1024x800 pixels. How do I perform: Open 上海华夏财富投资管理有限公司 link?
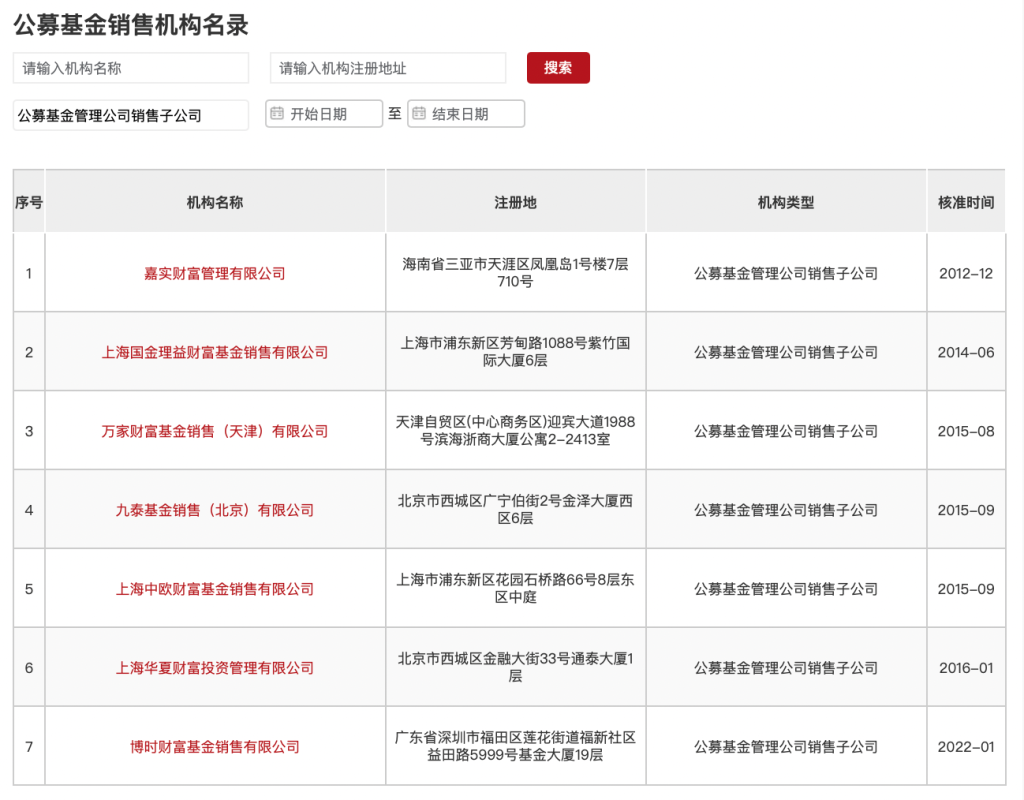[215, 668]
